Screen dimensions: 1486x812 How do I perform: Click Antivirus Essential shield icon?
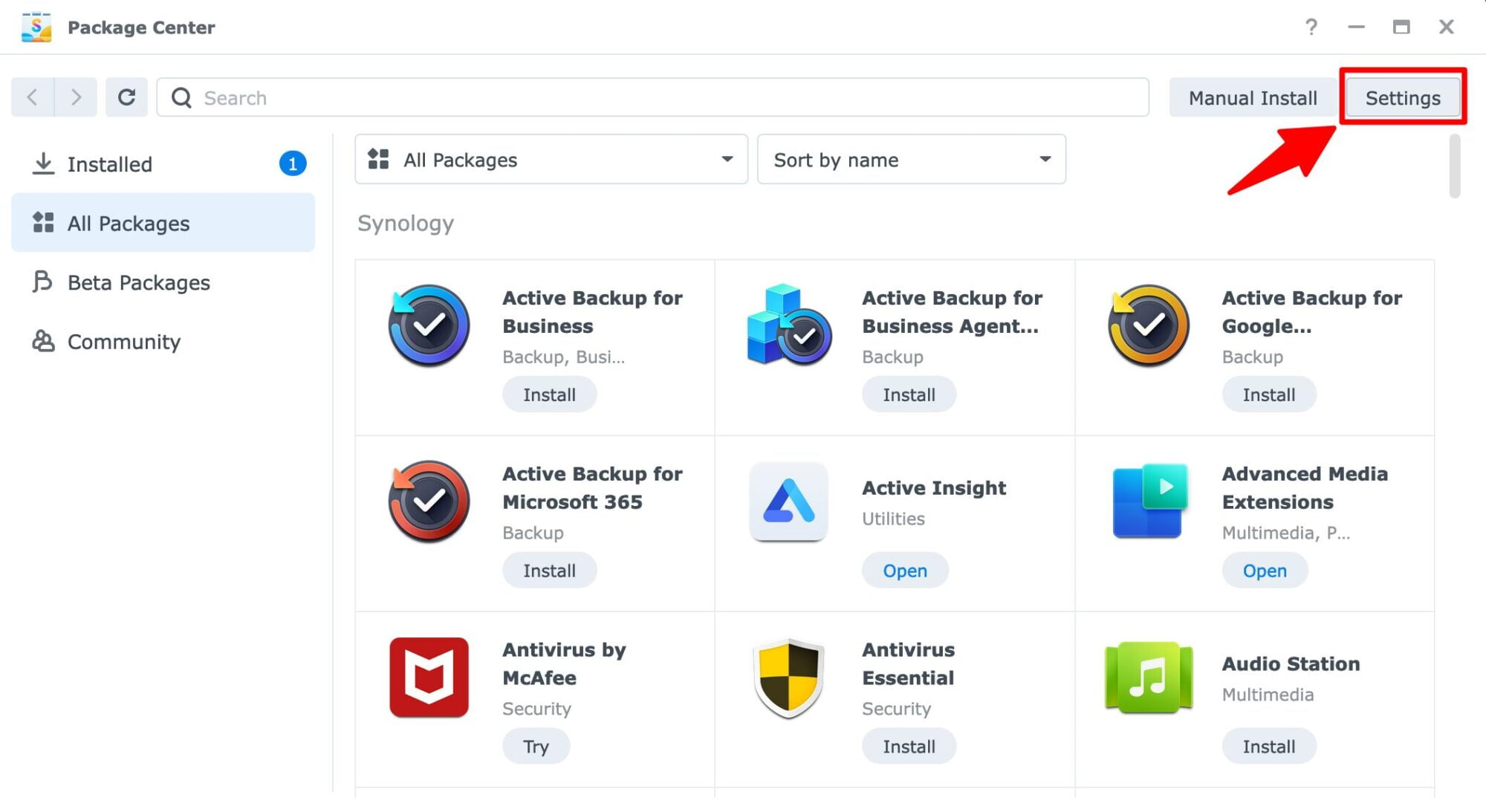[788, 677]
